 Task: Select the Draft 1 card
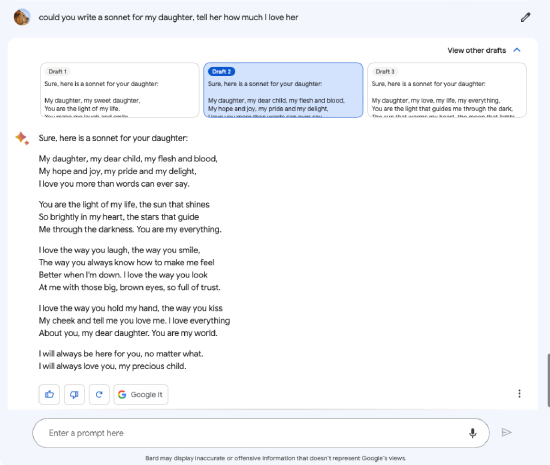[x=120, y=90]
